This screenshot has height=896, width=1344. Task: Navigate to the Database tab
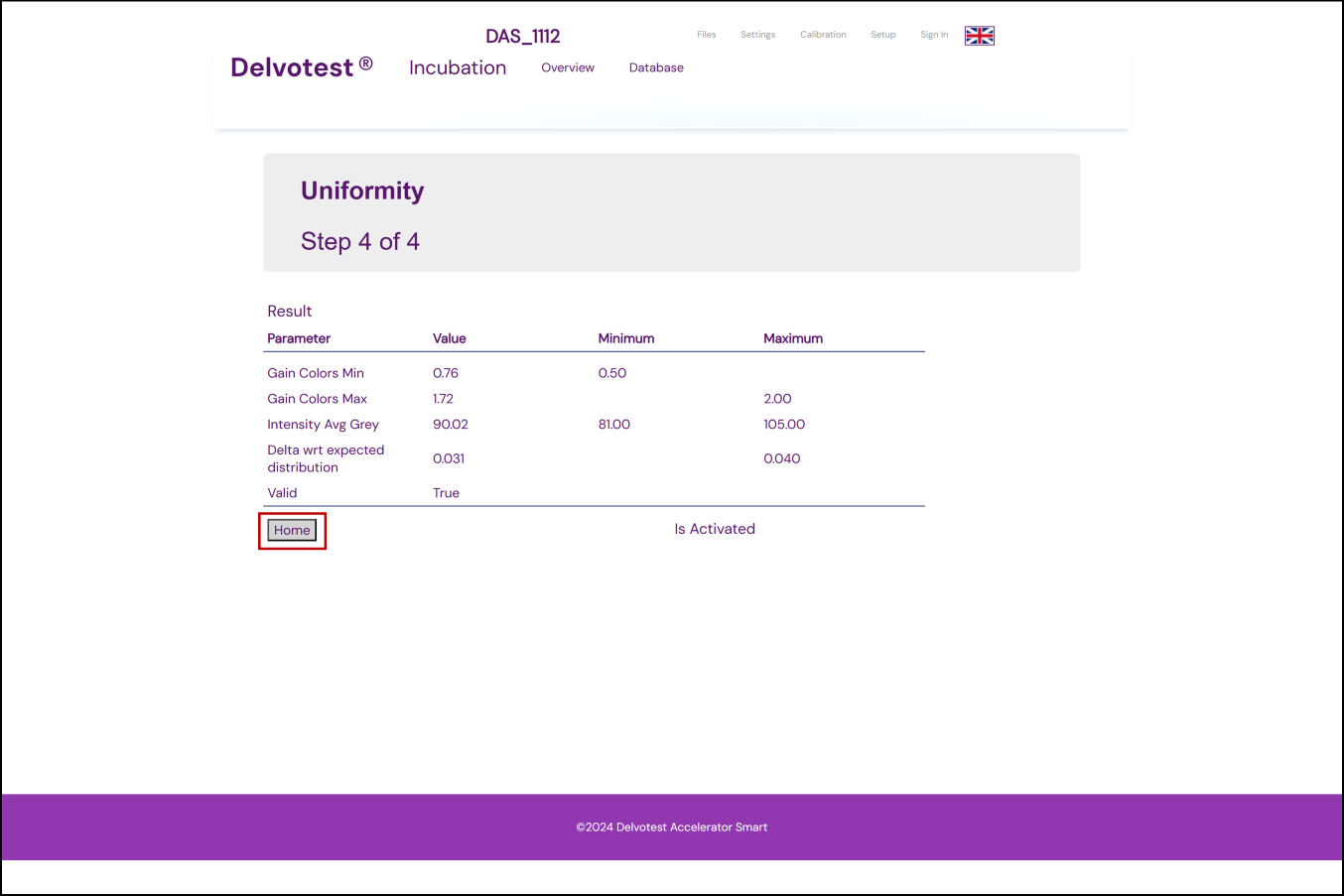(x=656, y=67)
